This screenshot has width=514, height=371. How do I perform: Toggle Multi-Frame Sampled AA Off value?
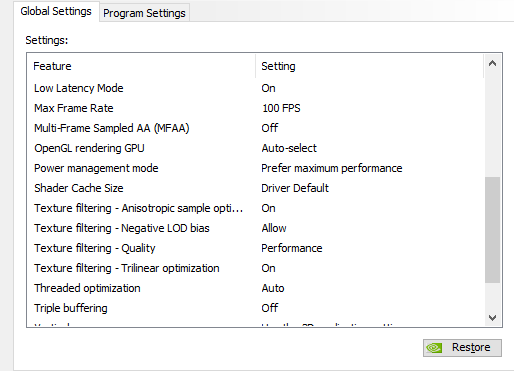[269, 128]
